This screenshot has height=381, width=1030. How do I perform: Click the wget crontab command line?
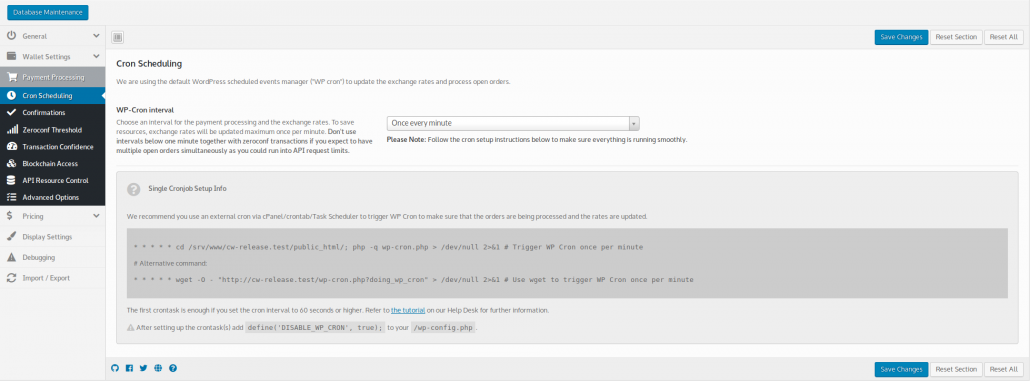(413, 280)
